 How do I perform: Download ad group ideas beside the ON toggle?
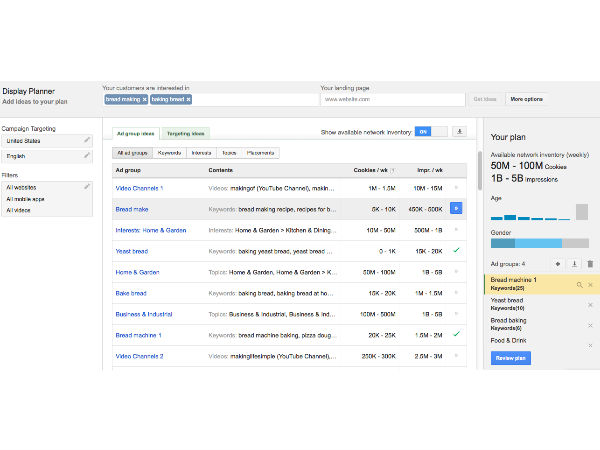pyautogui.click(x=460, y=131)
